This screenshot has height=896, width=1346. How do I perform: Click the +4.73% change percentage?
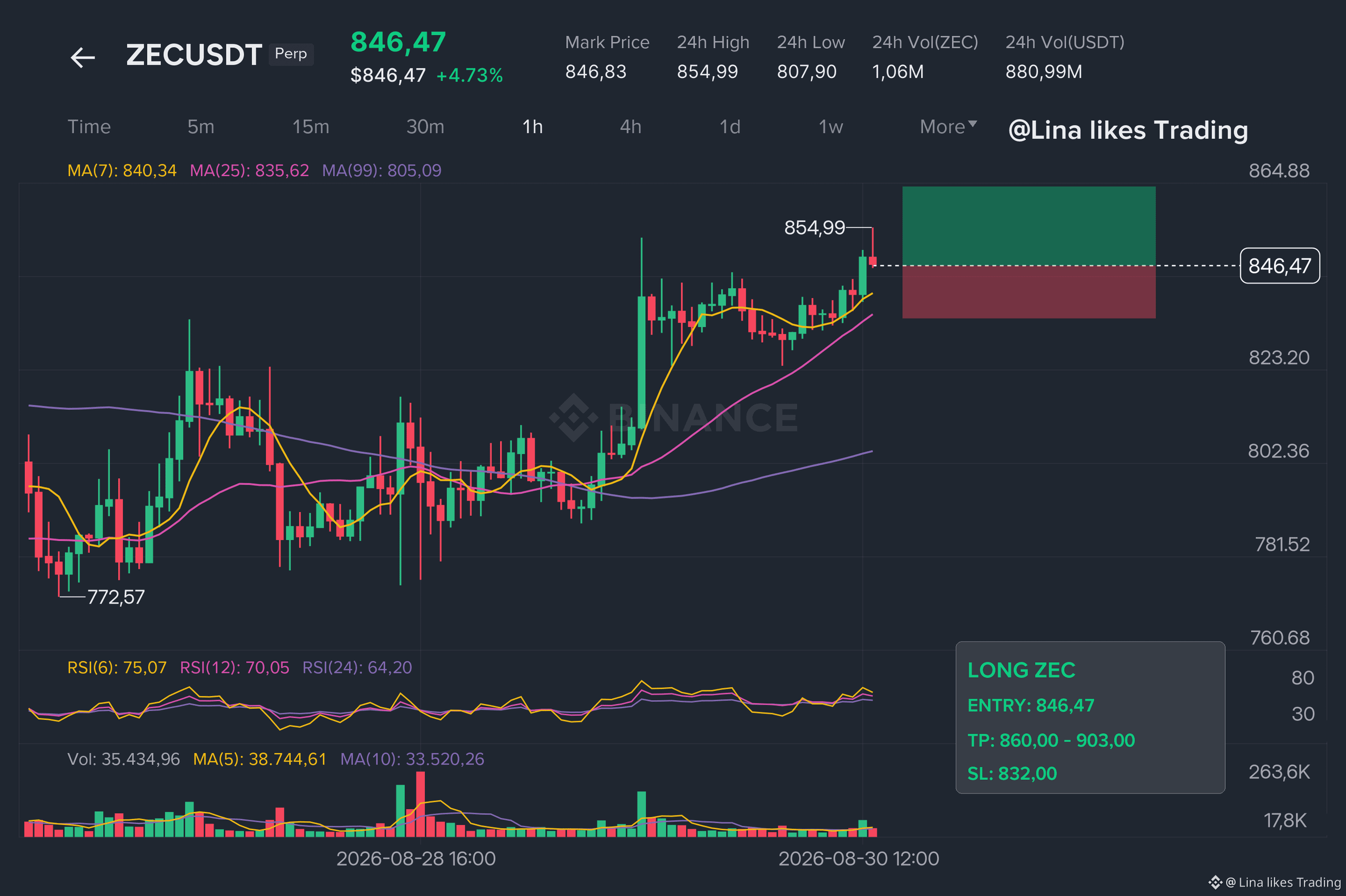470,75
